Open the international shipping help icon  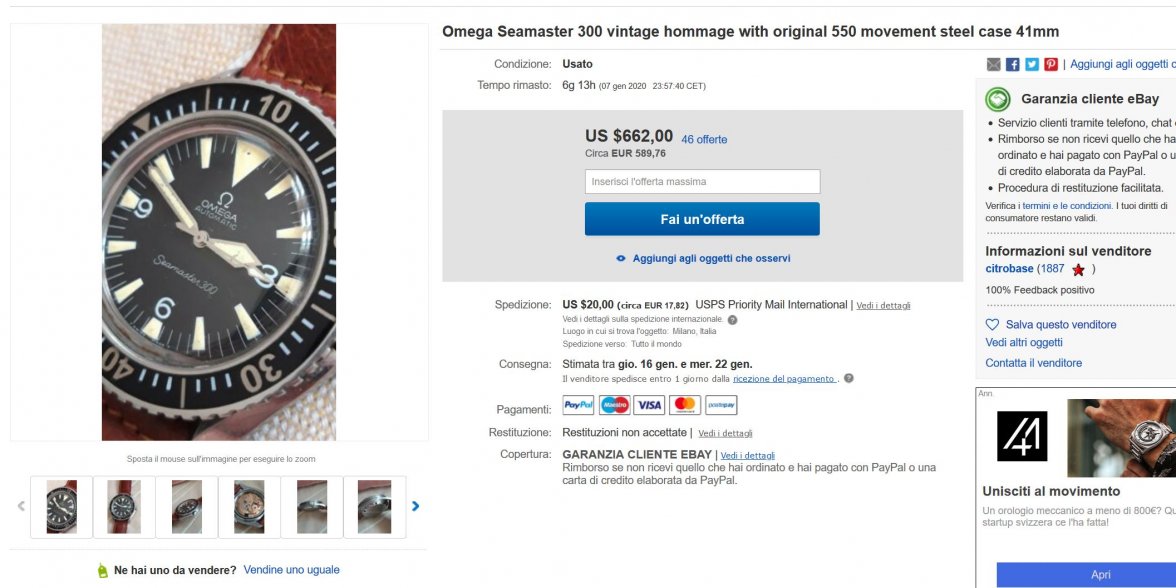point(732,320)
